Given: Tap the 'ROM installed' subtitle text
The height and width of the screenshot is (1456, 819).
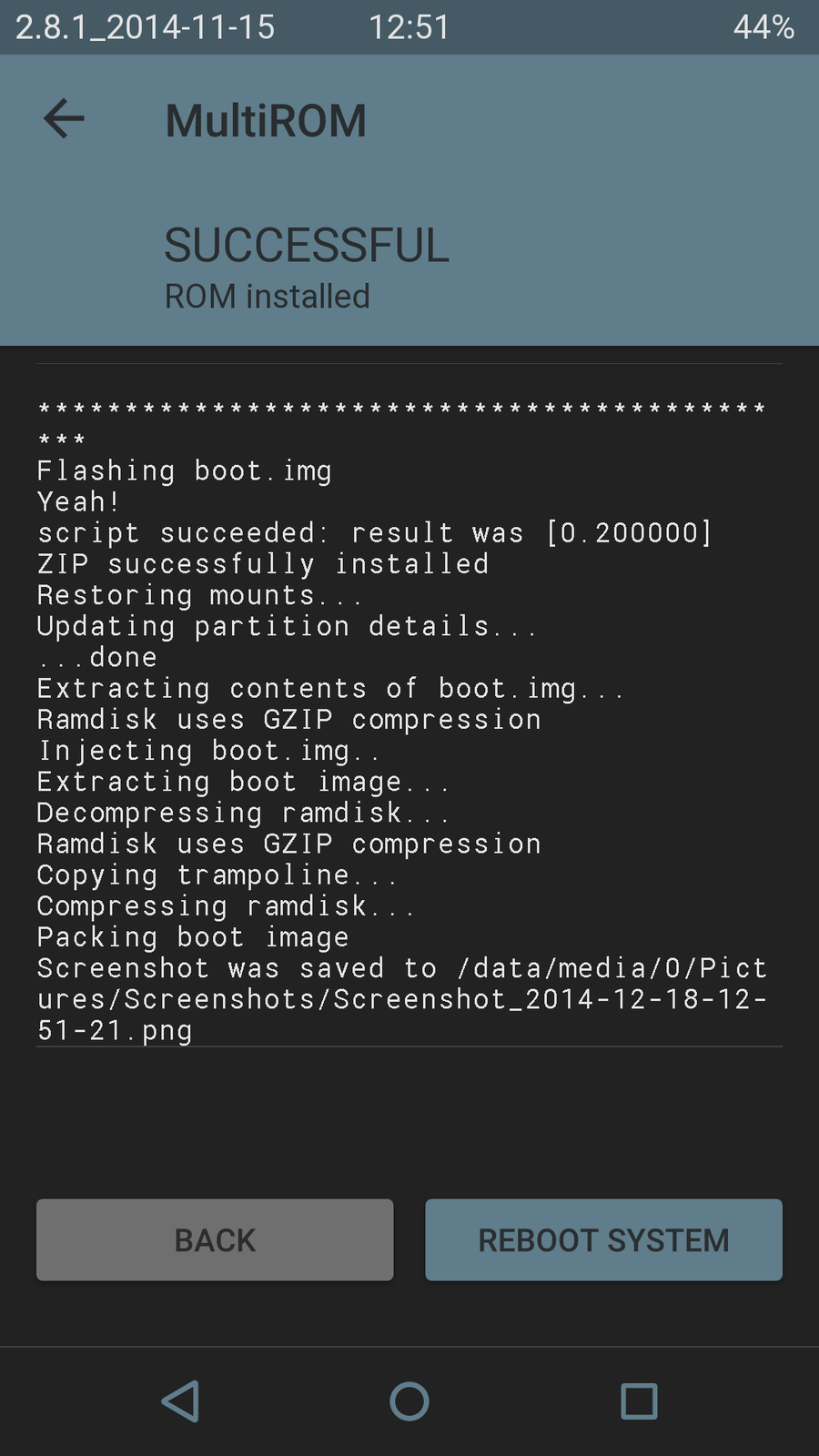Looking at the screenshot, I should tap(268, 297).
